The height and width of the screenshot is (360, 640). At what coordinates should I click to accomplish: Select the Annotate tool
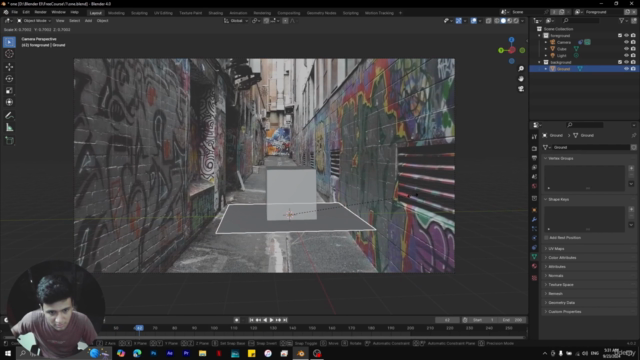point(9,116)
